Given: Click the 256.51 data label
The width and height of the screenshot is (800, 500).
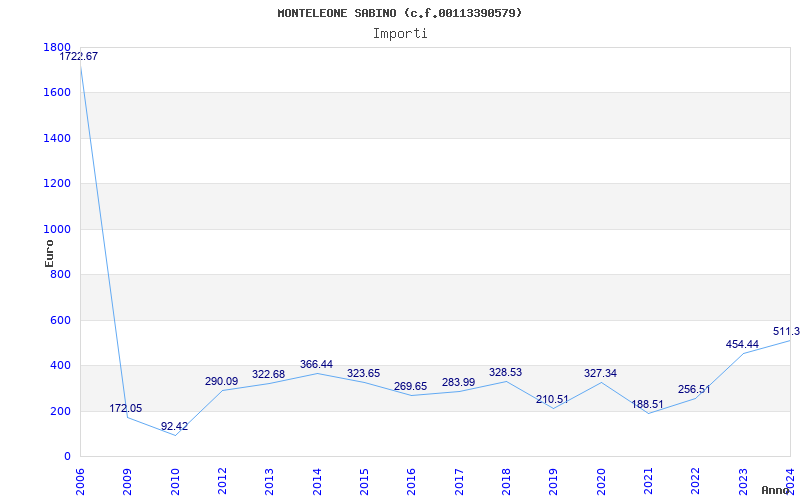Looking at the screenshot, I should click(x=694, y=390).
